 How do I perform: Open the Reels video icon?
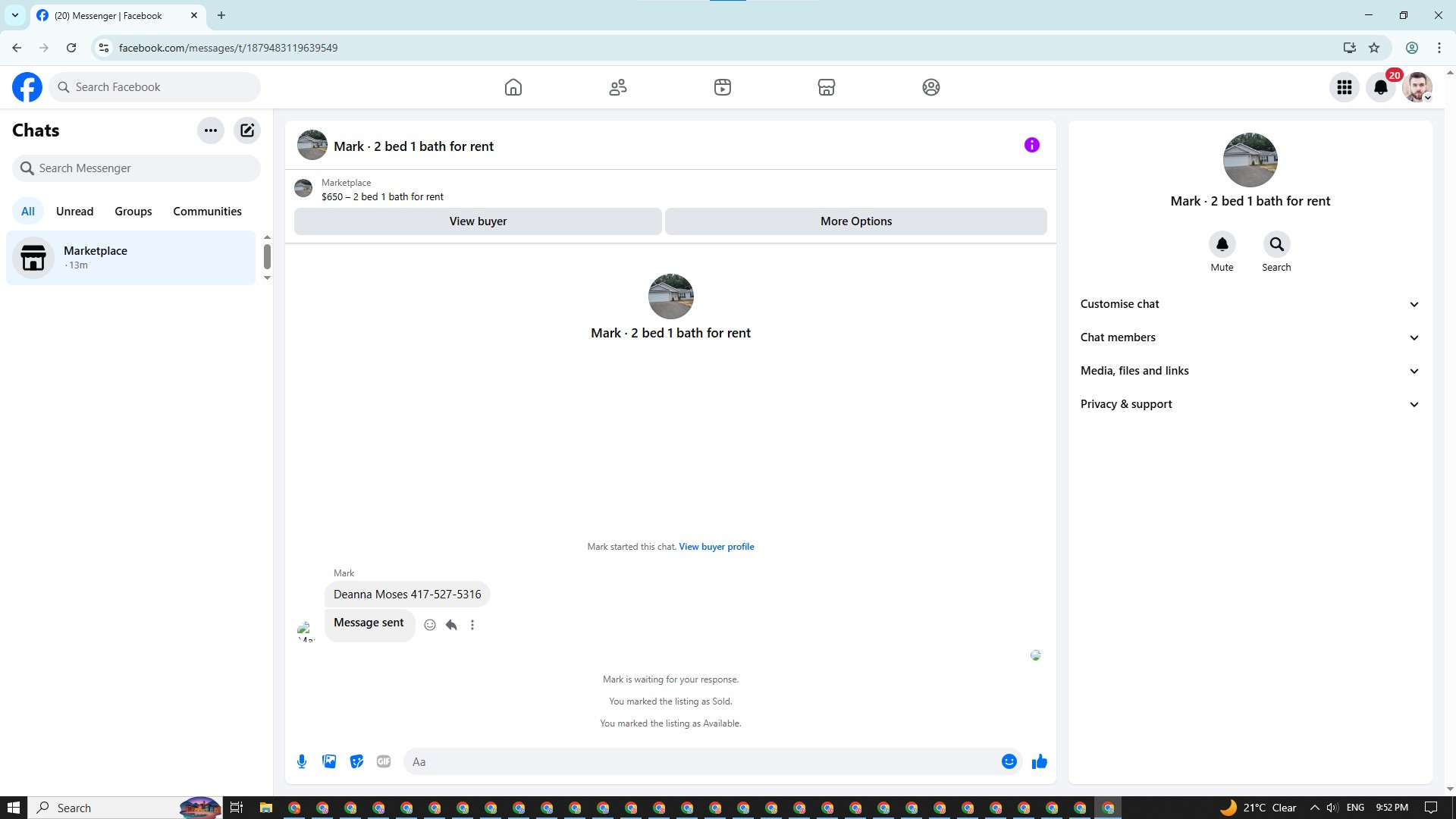tap(723, 87)
